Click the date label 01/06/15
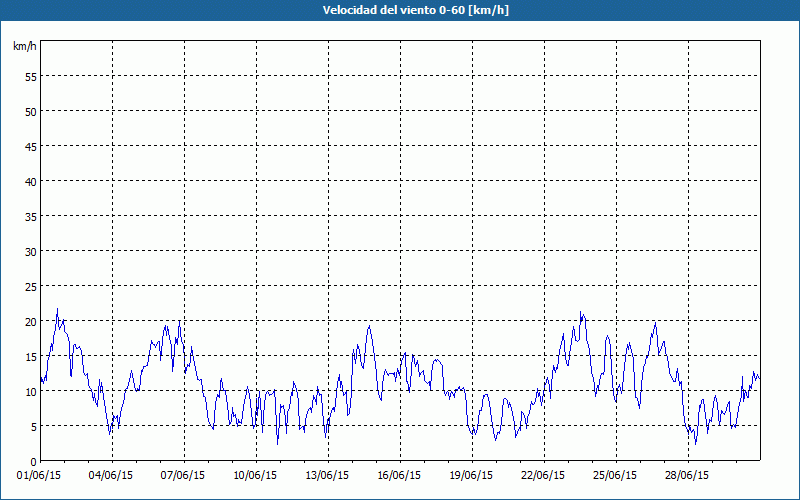This screenshot has width=800, height=500. [39, 476]
